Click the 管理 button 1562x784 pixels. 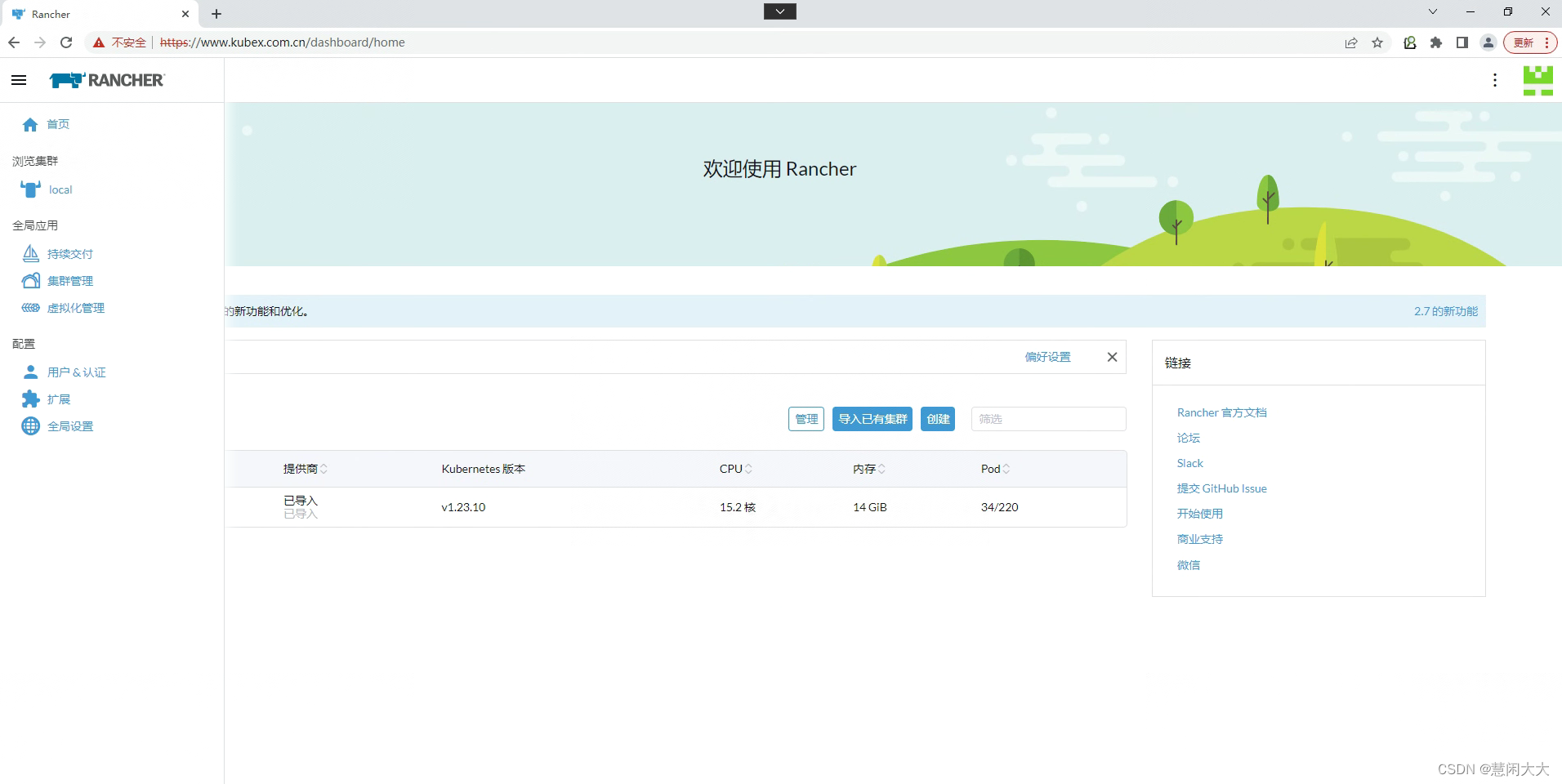click(806, 419)
